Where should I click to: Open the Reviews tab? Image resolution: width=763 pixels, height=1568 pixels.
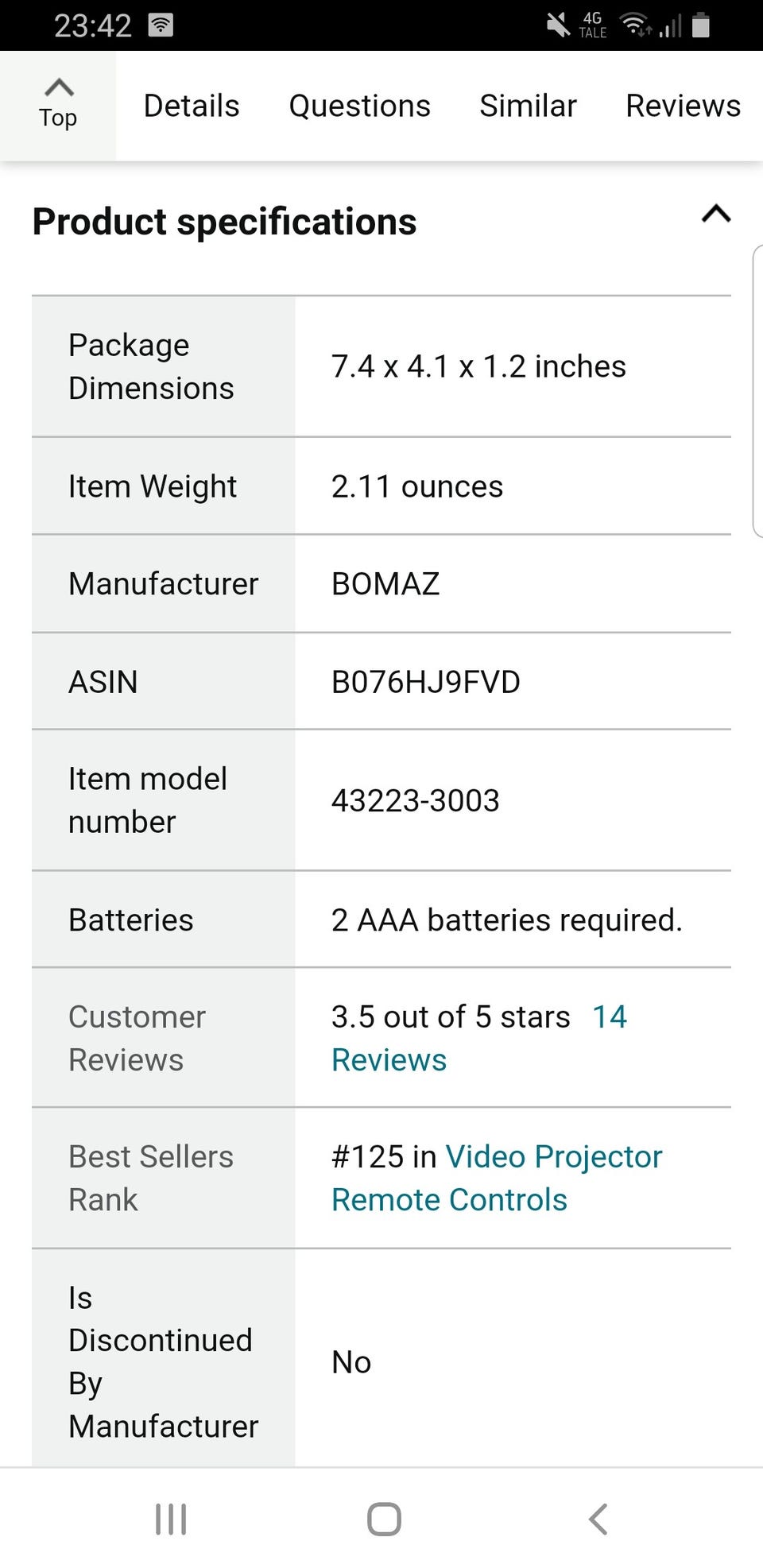[x=683, y=106]
